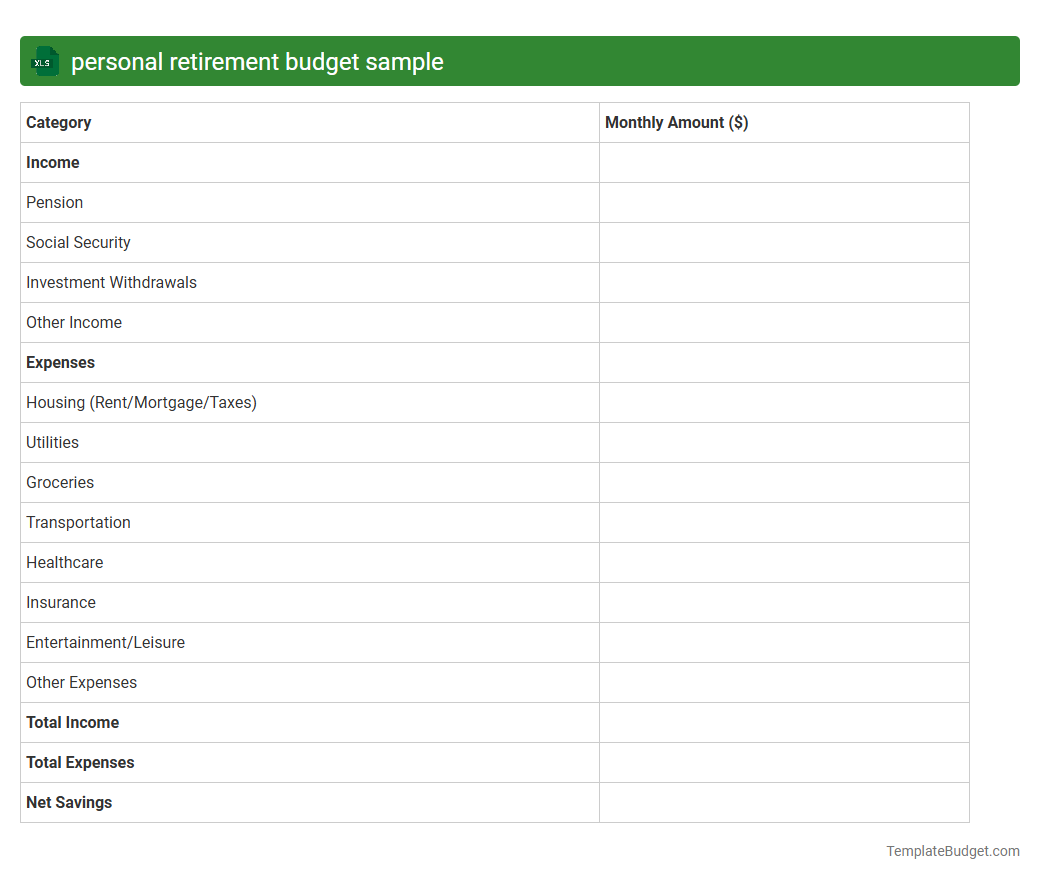The image size is (1040, 880).
Task: Click the Groceries row
Action: pos(60,482)
